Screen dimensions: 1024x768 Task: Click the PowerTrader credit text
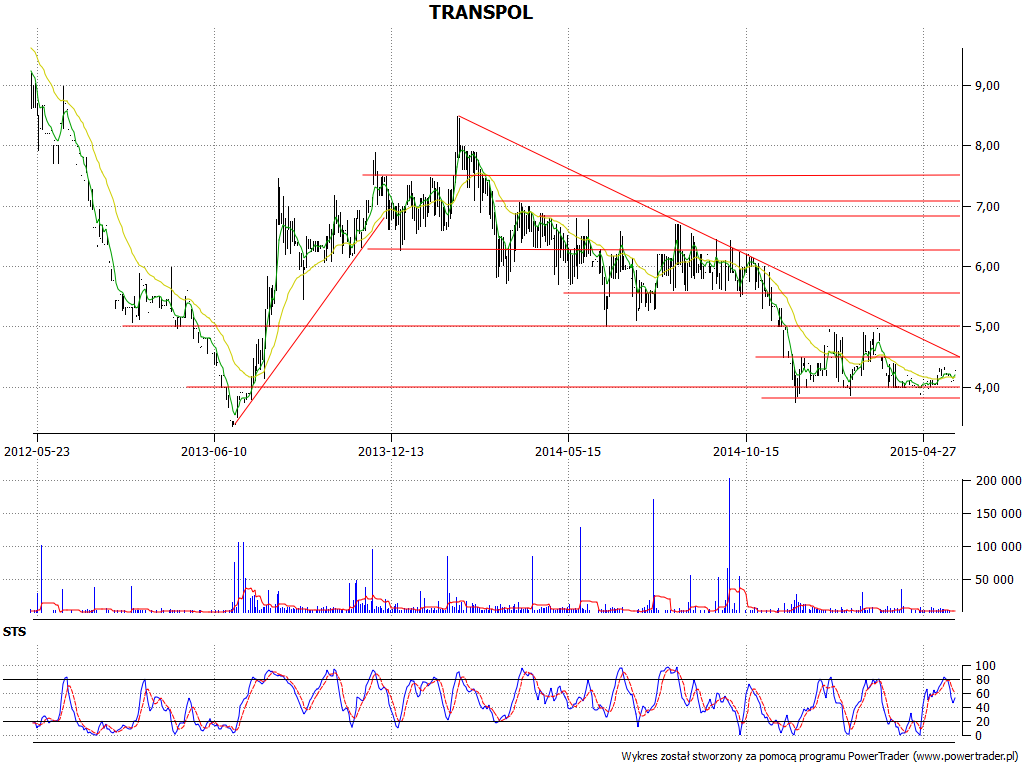(820, 756)
